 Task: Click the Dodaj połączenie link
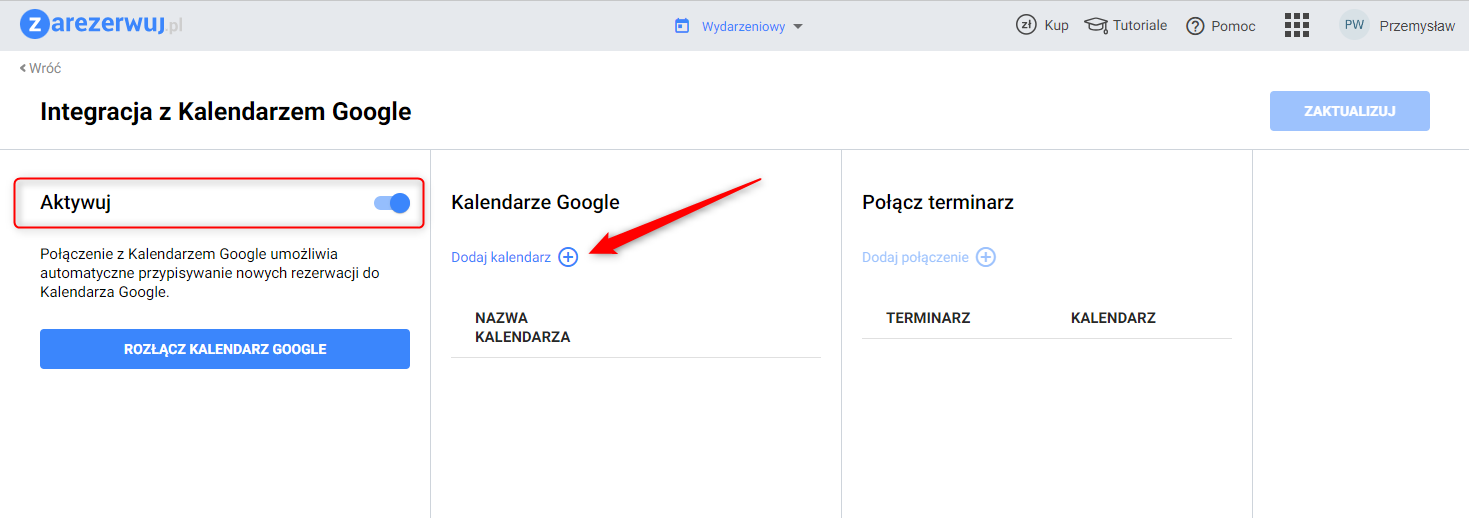[x=915, y=257]
